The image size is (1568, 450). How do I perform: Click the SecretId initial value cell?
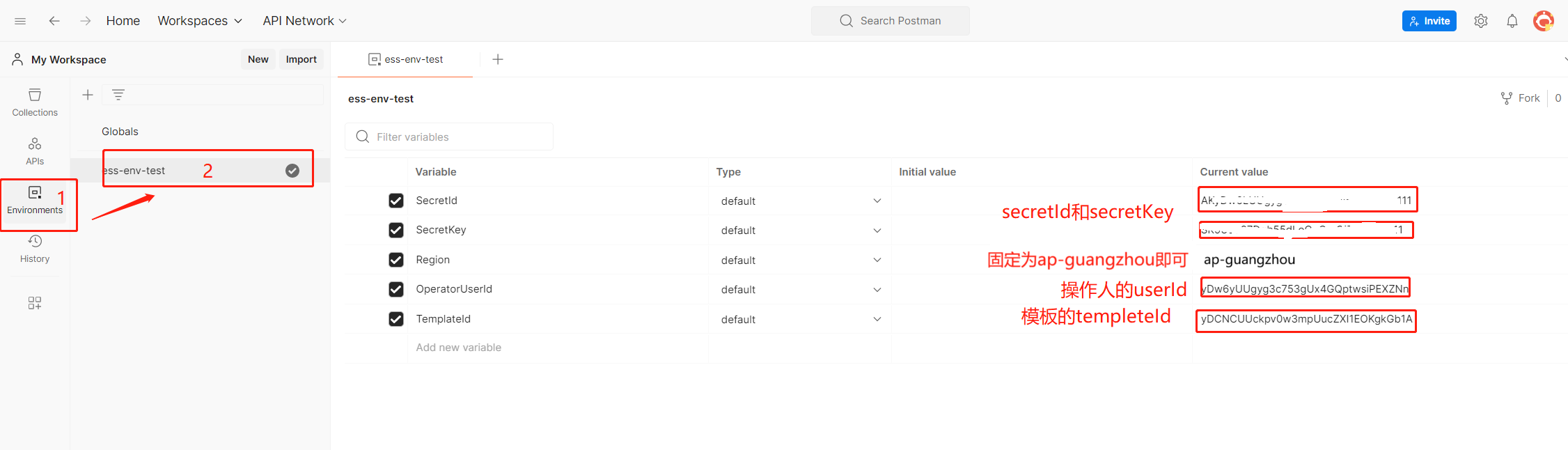[1042, 201]
